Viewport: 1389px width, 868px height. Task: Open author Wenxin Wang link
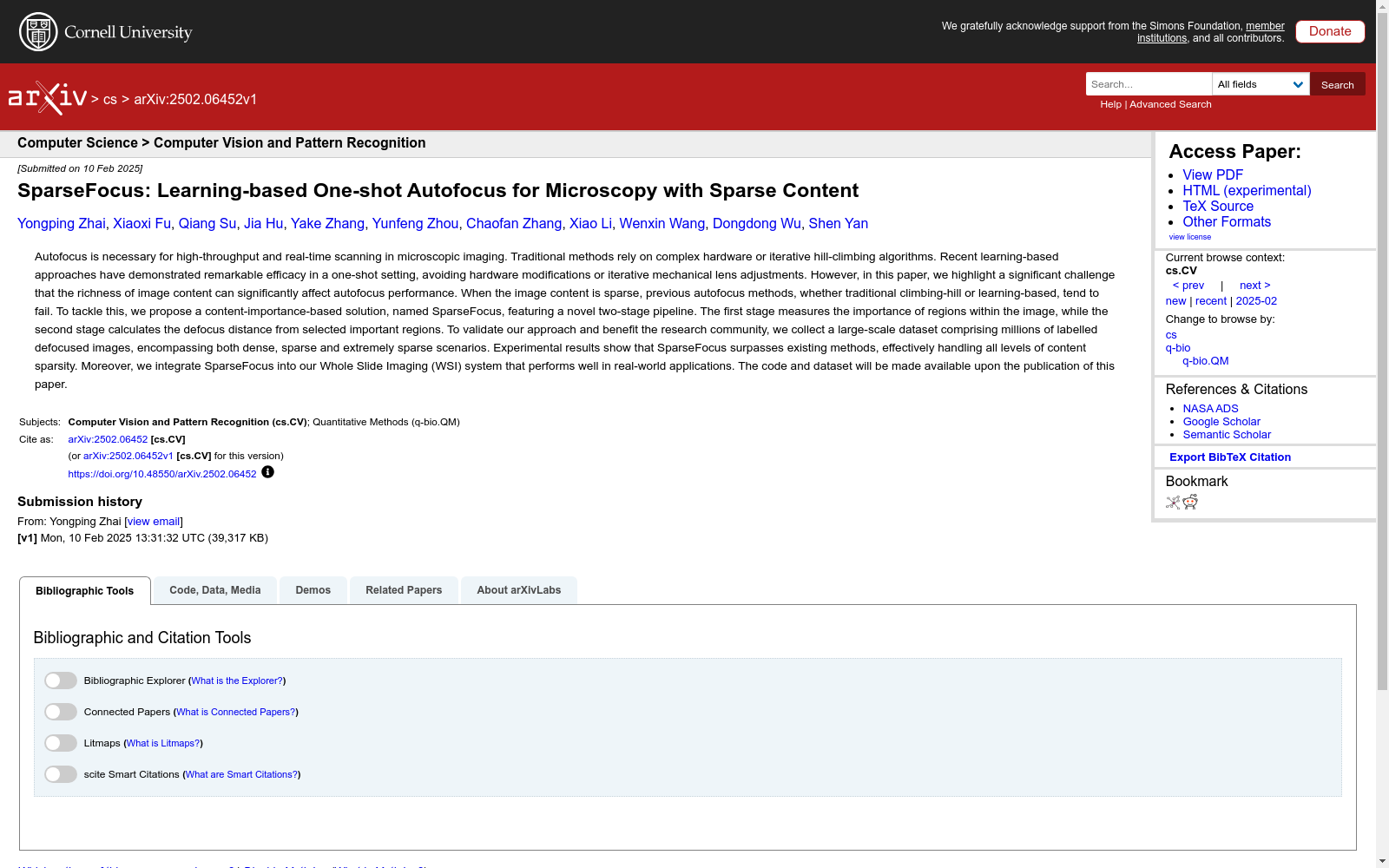tap(662, 224)
